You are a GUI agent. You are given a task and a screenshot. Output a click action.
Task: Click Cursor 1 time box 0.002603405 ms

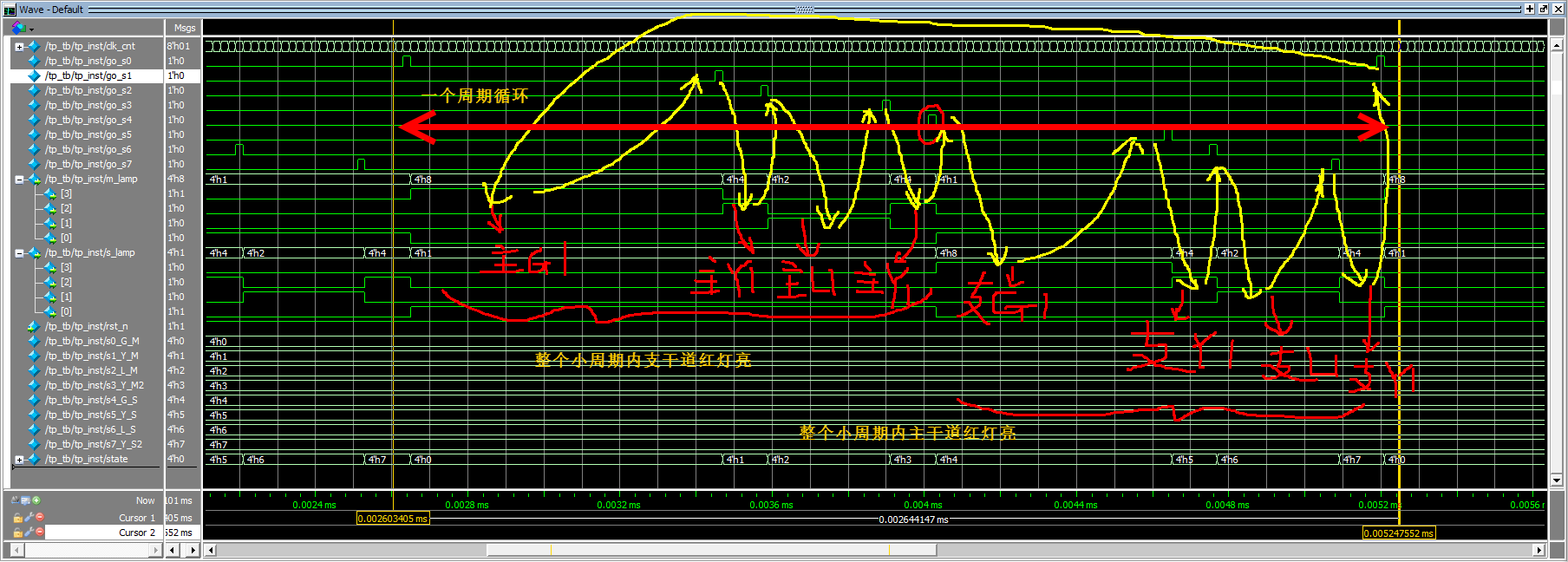(393, 519)
